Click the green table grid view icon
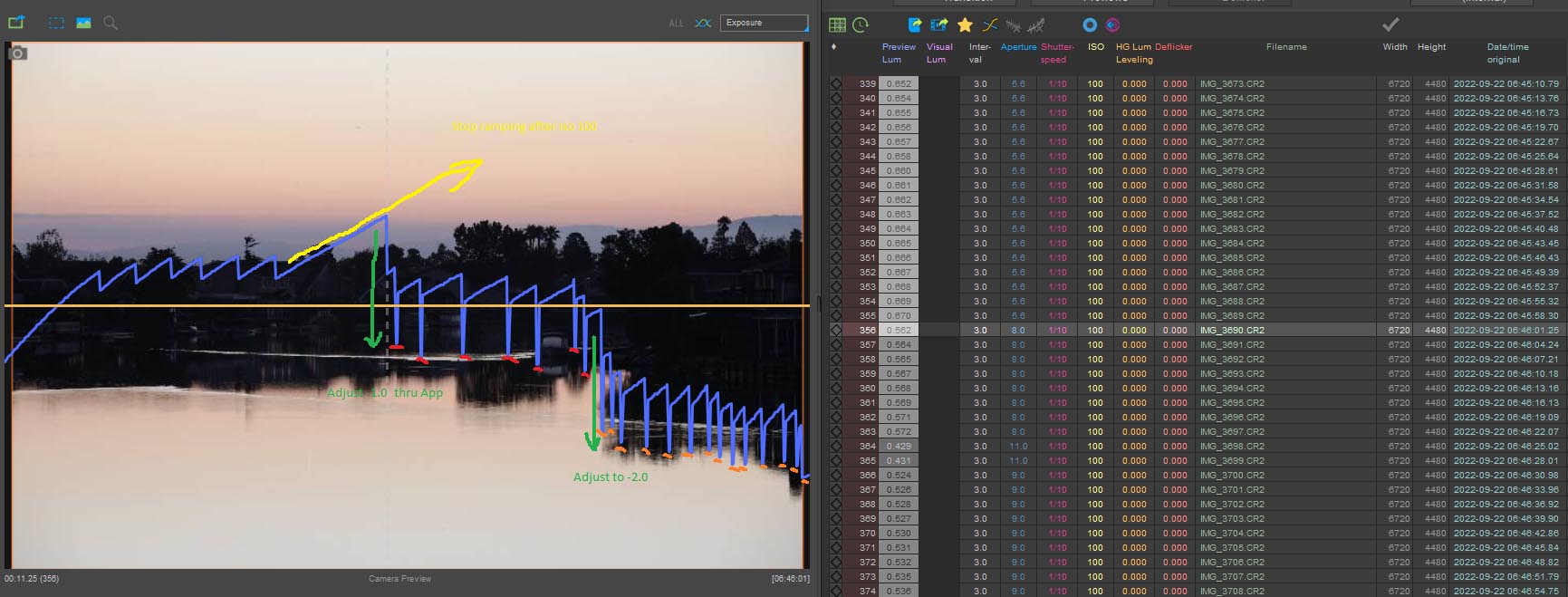1568x597 pixels. tap(837, 25)
